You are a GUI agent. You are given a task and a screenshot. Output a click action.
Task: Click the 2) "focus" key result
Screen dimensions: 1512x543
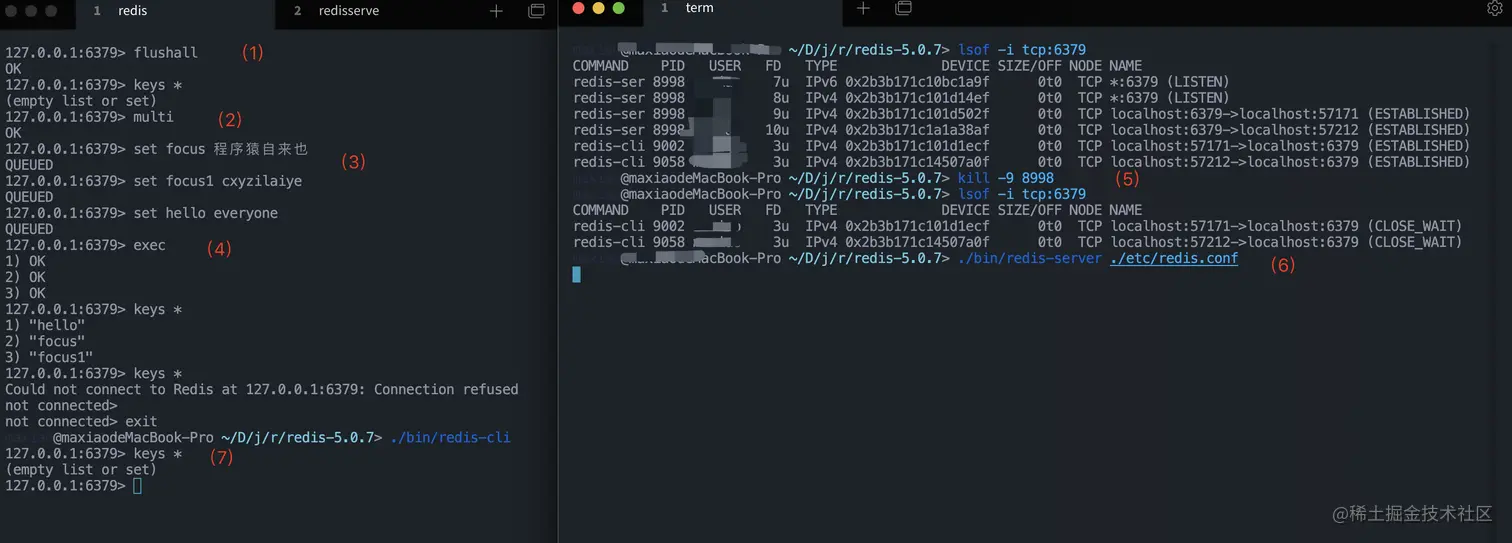(x=45, y=341)
